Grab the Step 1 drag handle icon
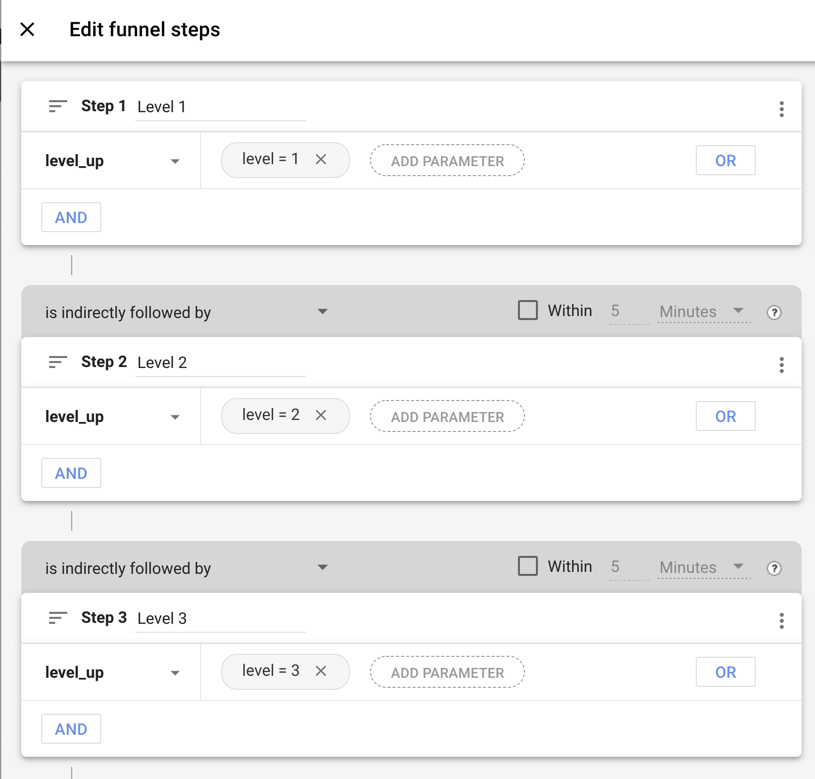The height and width of the screenshot is (779, 815). [58, 106]
